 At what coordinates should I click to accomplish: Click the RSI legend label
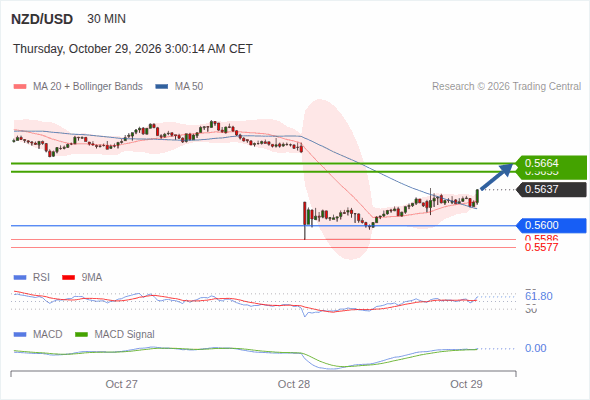pos(41,278)
